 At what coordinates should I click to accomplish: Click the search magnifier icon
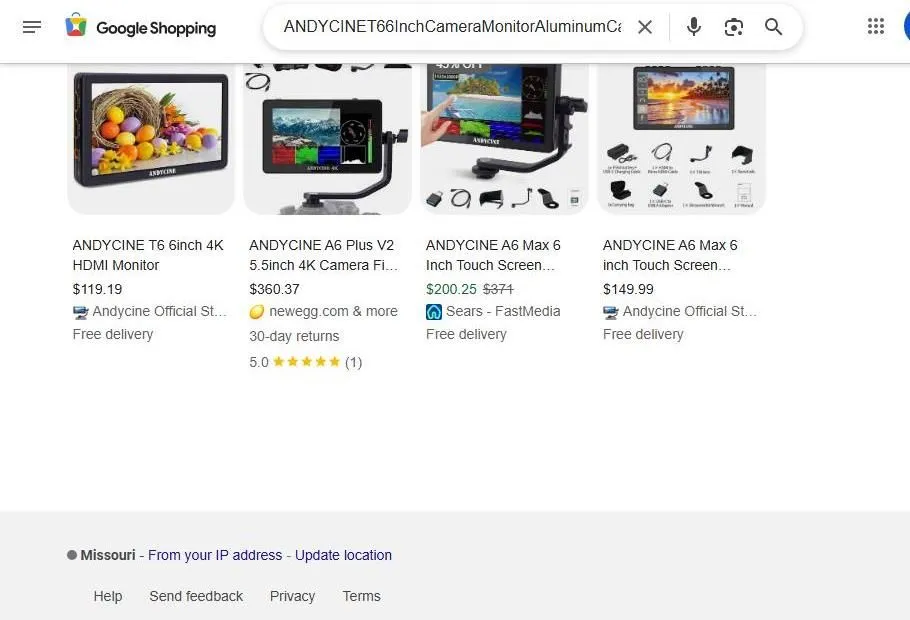(x=773, y=27)
